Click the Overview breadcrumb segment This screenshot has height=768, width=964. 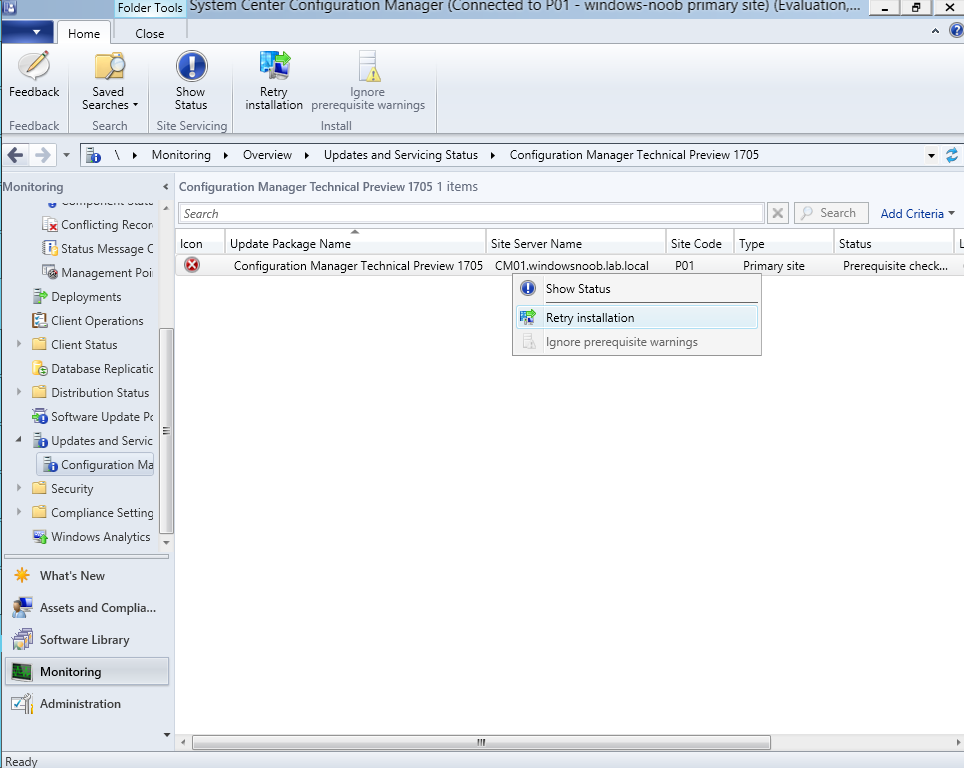pyautogui.click(x=267, y=155)
